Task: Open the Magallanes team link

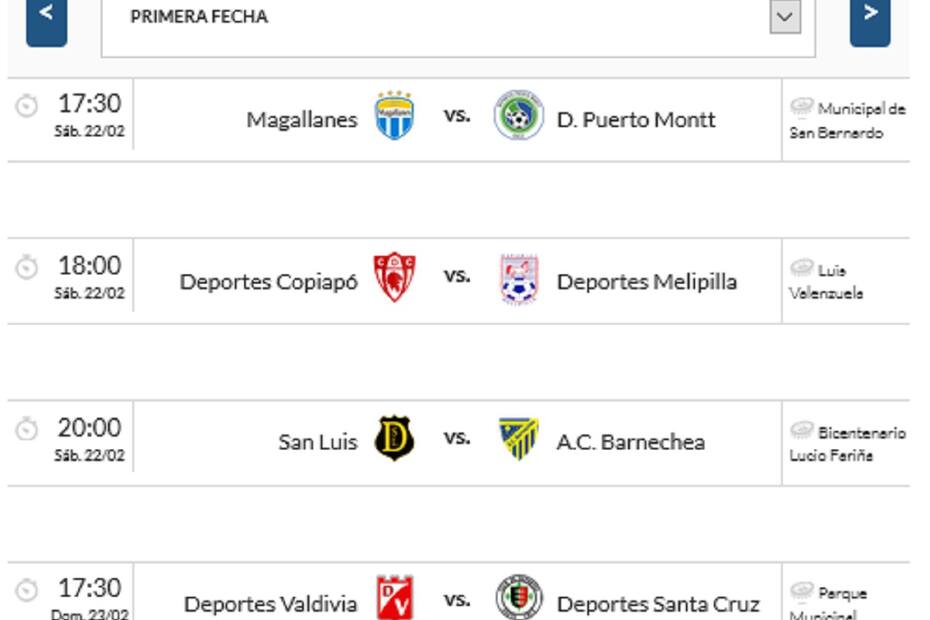Action: 301,120
